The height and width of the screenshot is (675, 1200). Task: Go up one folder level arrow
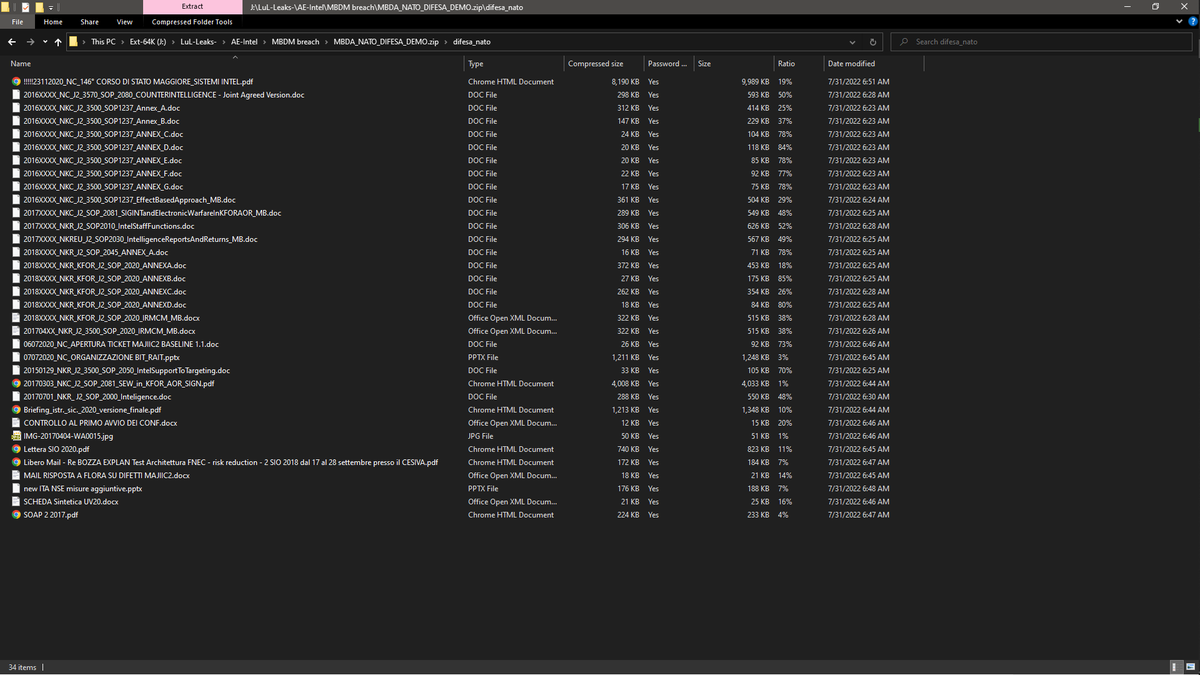pos(57,42)
